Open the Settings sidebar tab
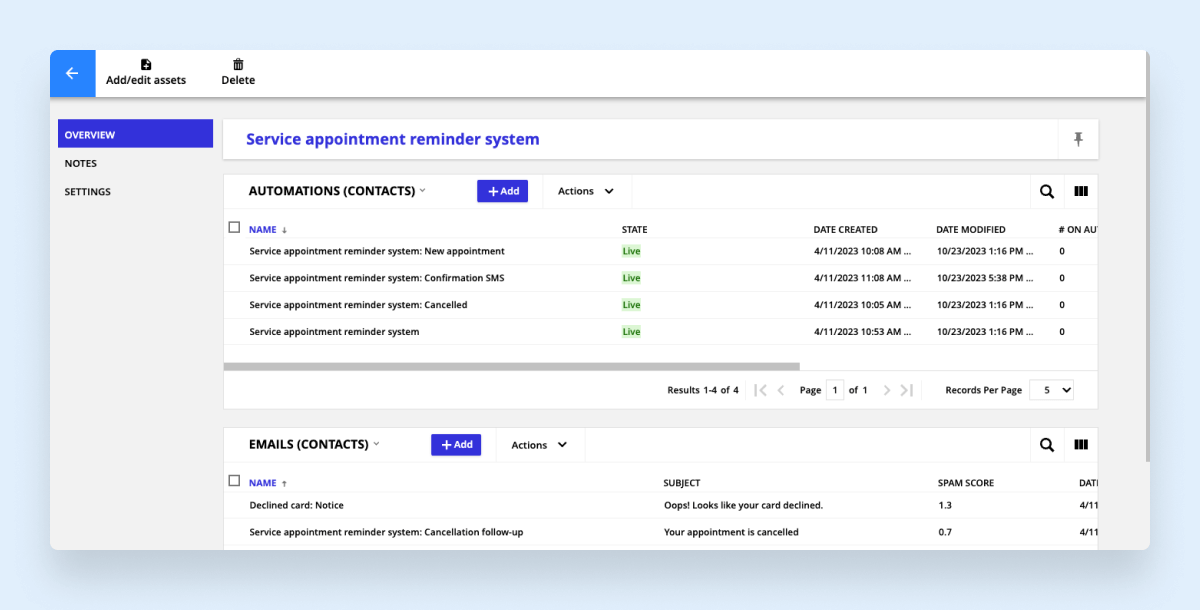Viewport: 1200px width, 610px height. click(88, 191)
